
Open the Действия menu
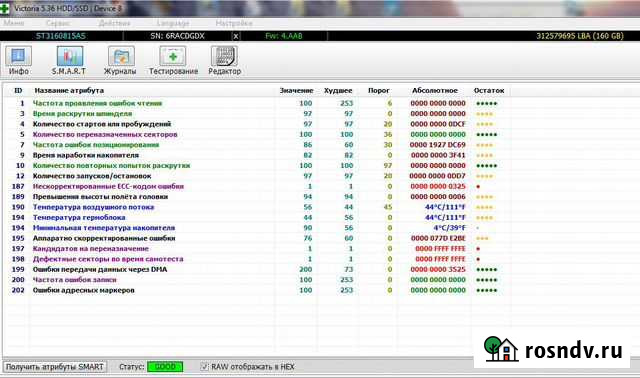pos(114,23)
